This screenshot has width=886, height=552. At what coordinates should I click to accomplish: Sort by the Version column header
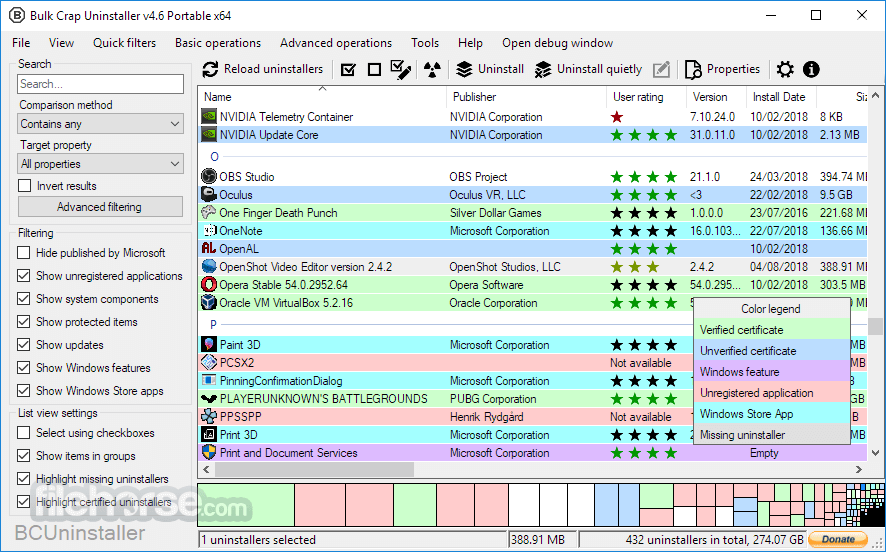pyautogui.click(x=716, y=97)
